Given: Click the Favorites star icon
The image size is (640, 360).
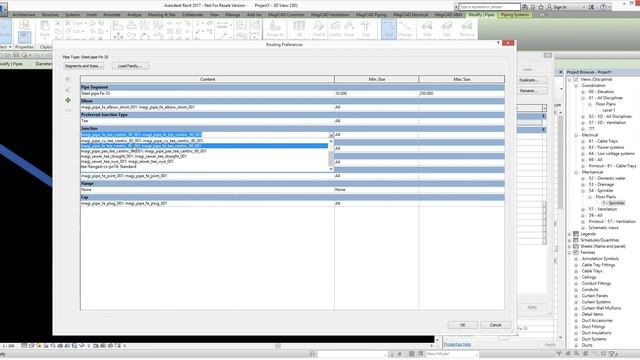Looking at the screenshot, I should click(x=541, y=7).
